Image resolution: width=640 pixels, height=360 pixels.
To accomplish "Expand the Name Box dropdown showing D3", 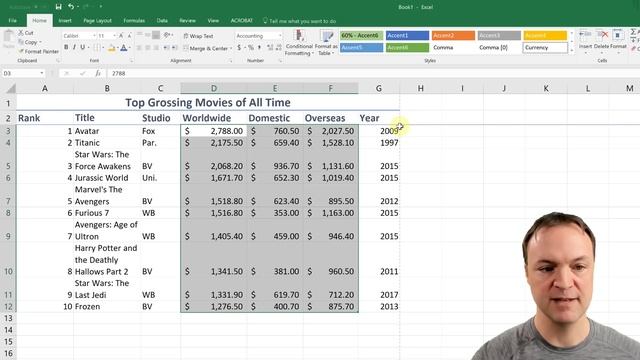I will (42, 73).
